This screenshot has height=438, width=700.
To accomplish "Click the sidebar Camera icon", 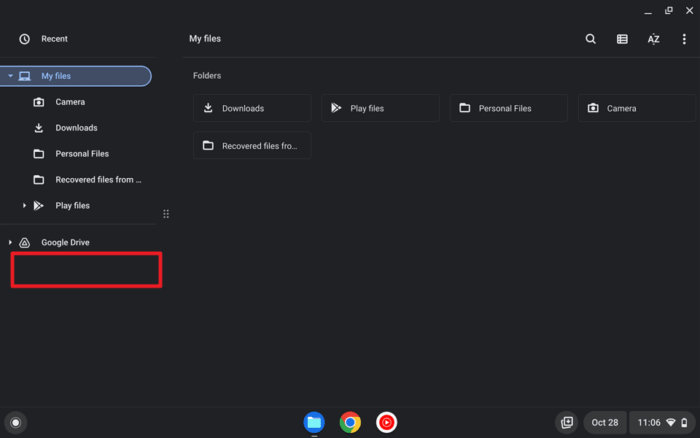I will pyautogui.click(x=39, y=102).
